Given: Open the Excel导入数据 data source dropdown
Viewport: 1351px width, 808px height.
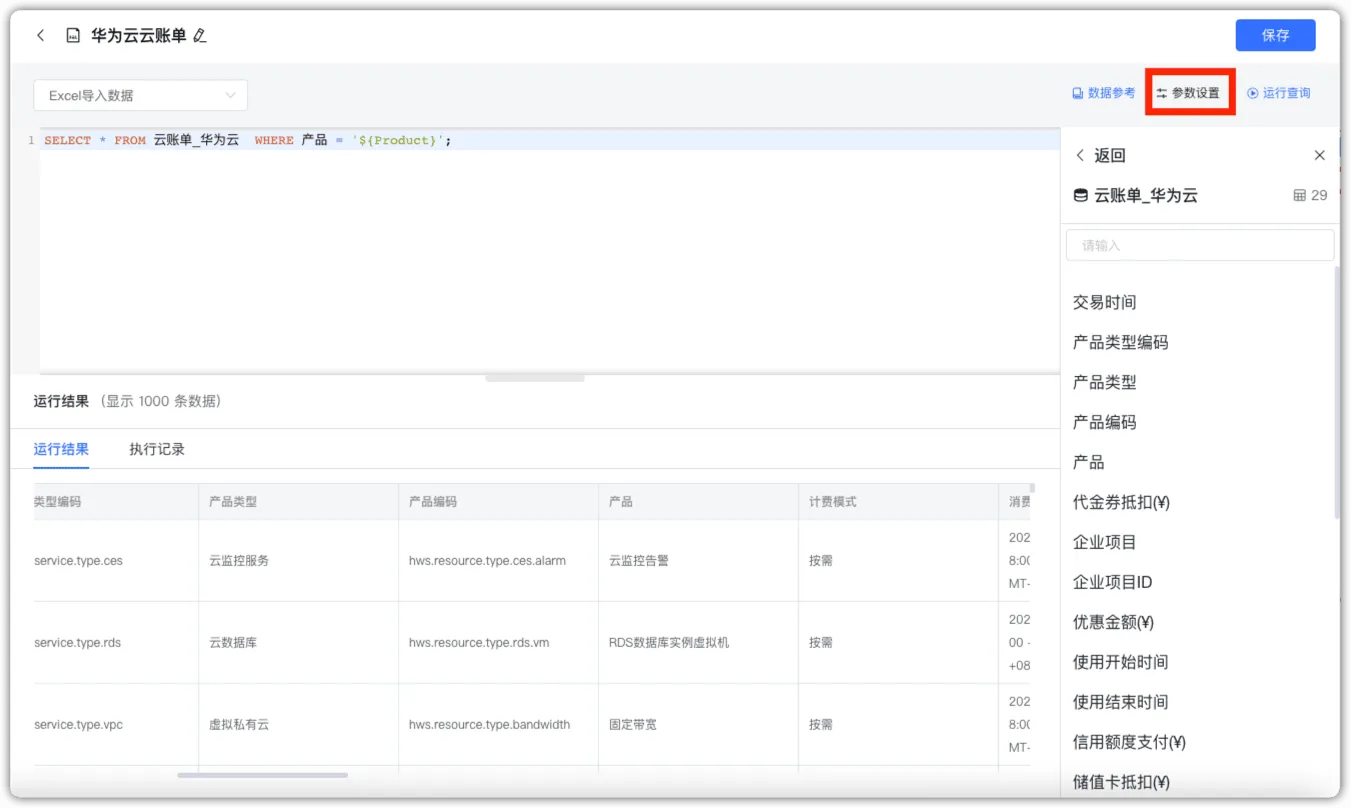Looking at the screenshot, I should pos(140,95).
